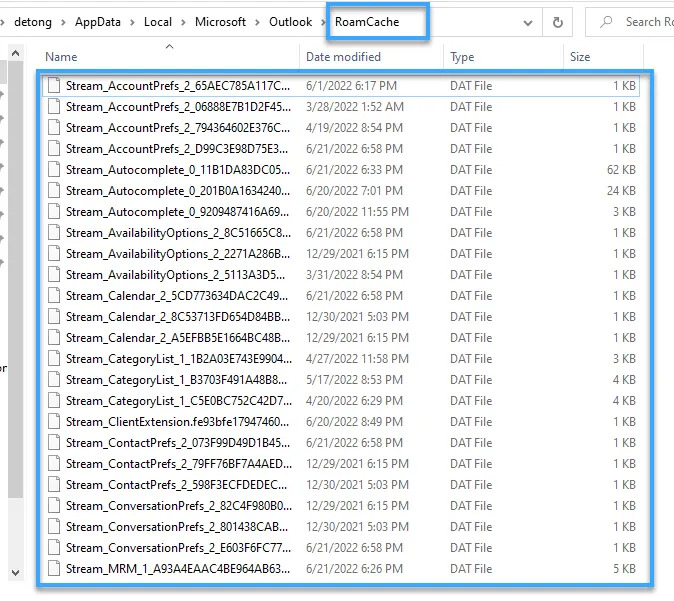Viewport: 674px width, 601px height.
Task: Select file icon of Stream_CategoryList_1_1B2A03E743E9904
Action: pyautogui.click(x=54, y=359)
